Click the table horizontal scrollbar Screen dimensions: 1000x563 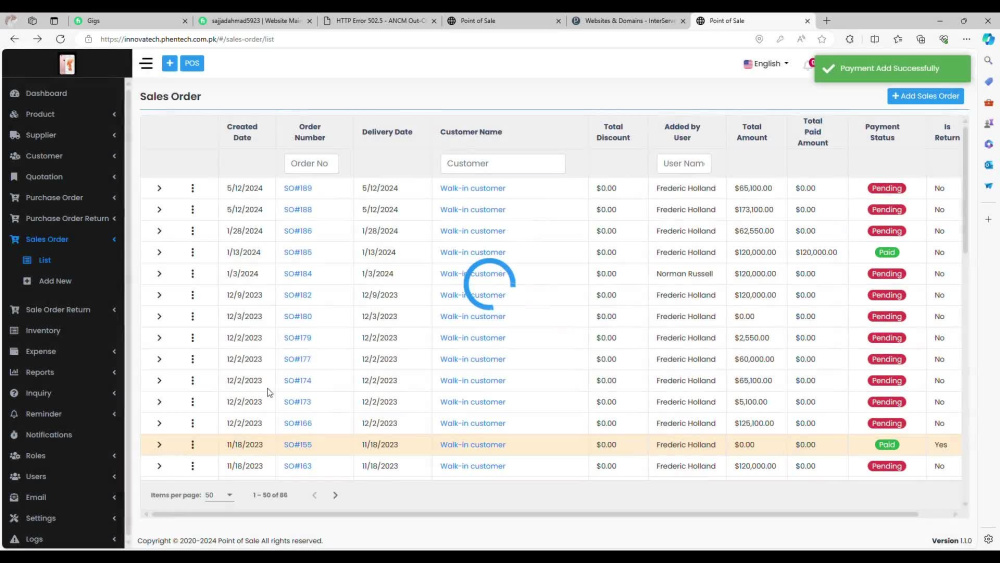[534, 514]
